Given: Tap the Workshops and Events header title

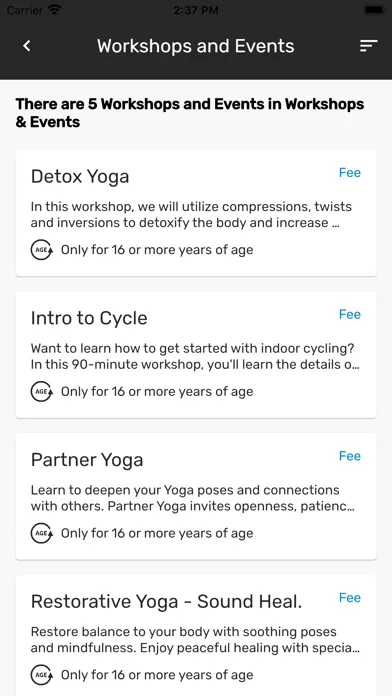Looking at the screenshot, I should (196, 46).
